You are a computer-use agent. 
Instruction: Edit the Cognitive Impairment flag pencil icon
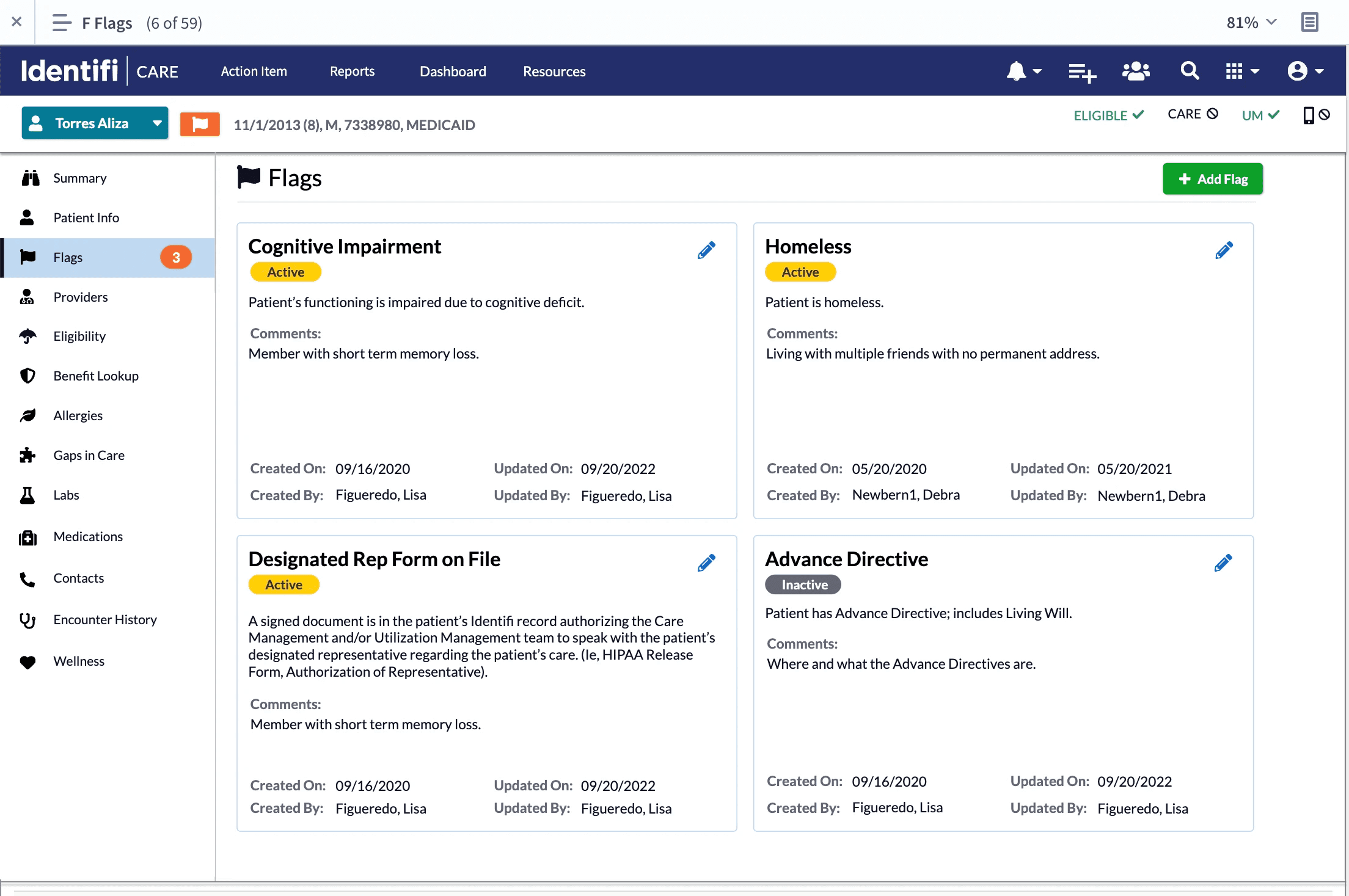(x=706, y=250)
